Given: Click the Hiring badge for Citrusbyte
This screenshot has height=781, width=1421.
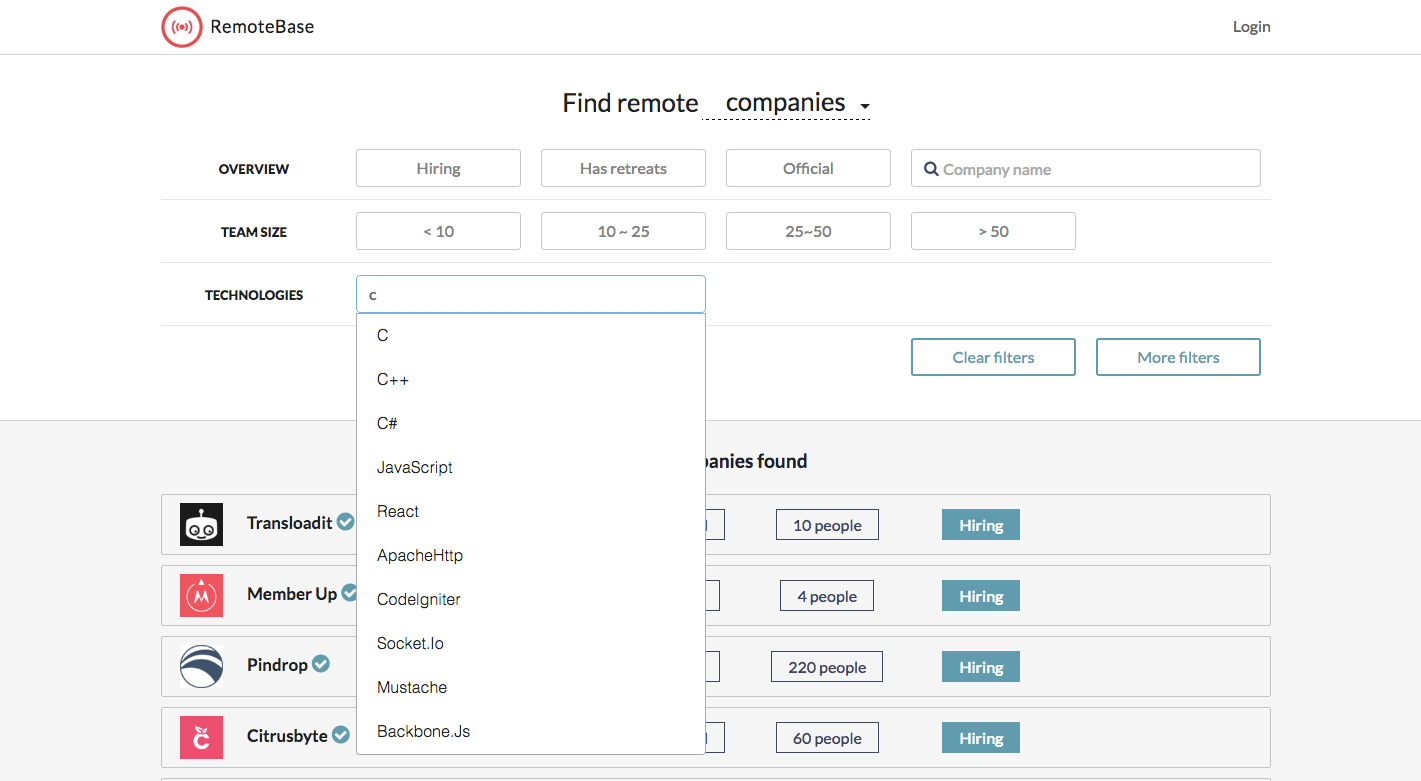Looking at the screenshot, I should click(x=981, y=738).
